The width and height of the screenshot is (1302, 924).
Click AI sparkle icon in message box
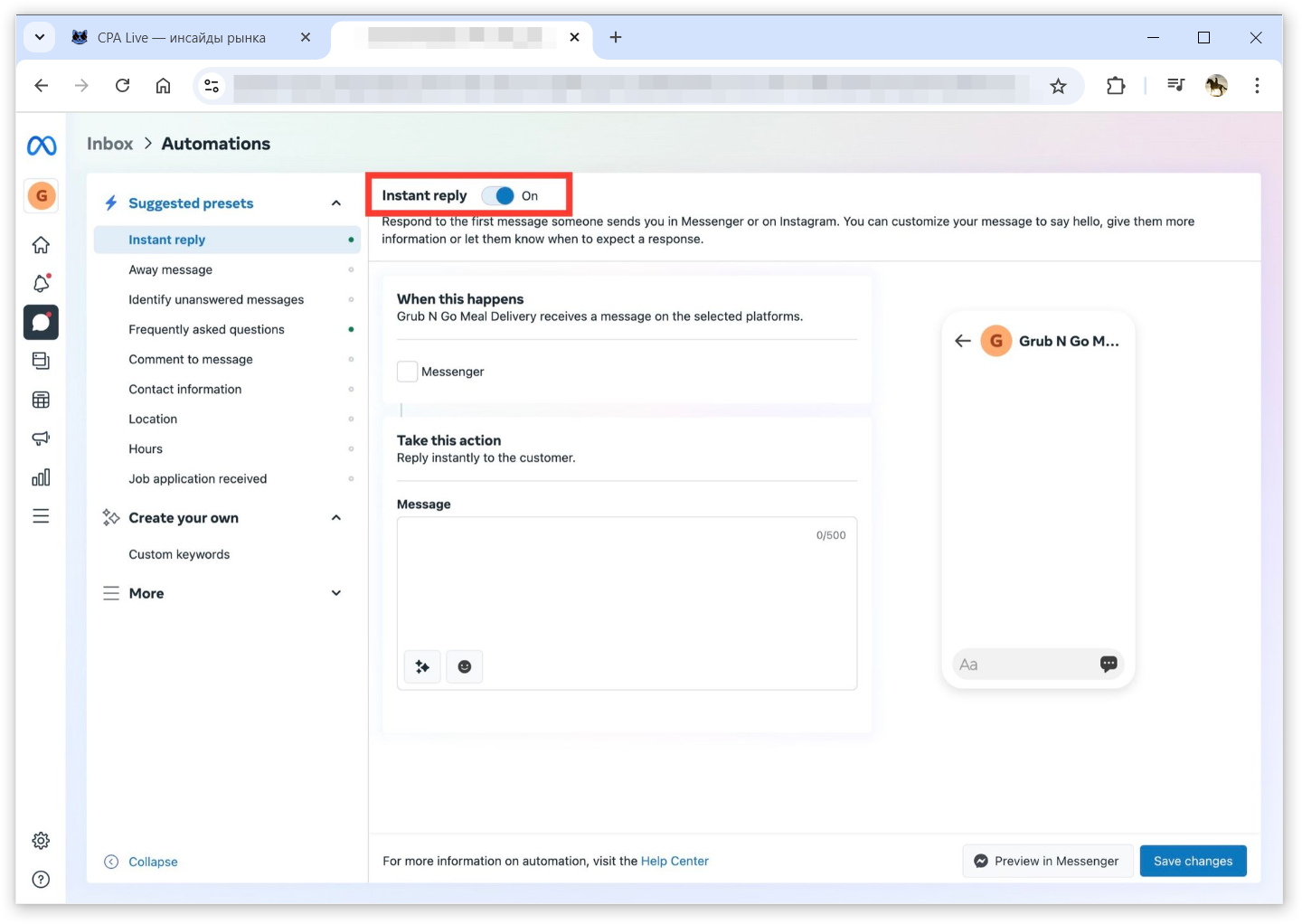click(422, 667)
